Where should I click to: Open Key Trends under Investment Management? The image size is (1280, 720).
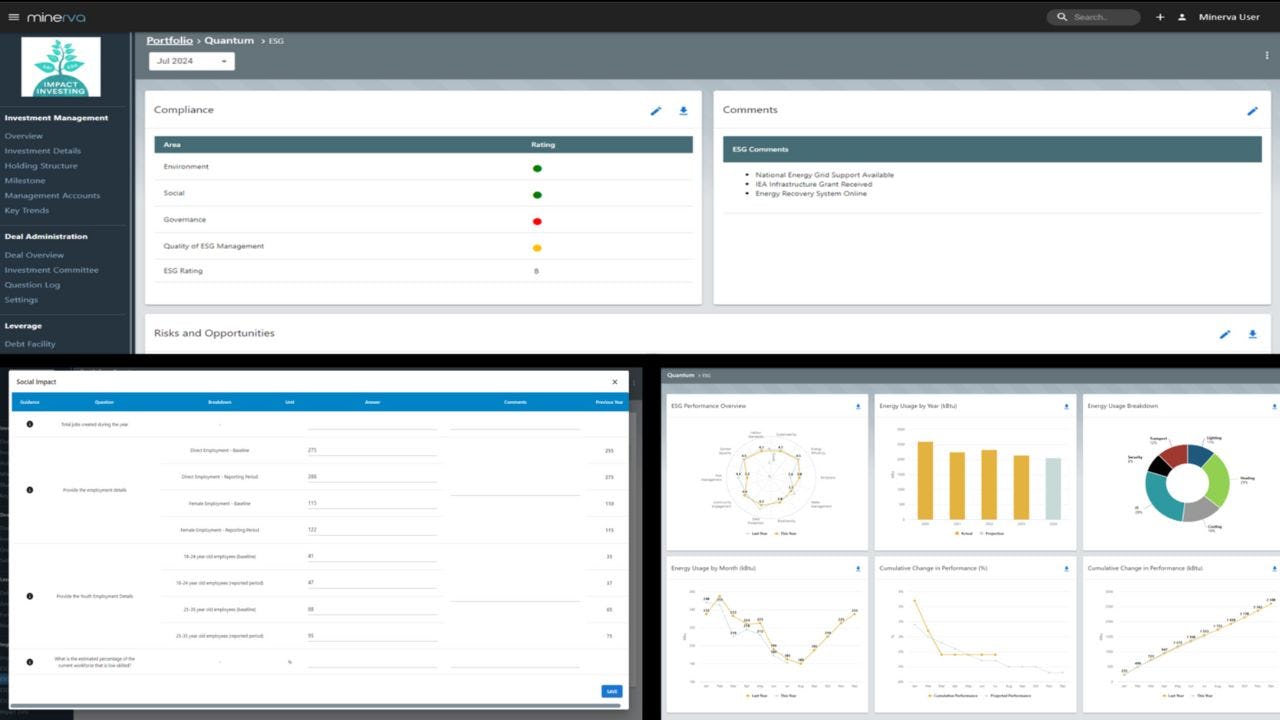pos(27,210)
